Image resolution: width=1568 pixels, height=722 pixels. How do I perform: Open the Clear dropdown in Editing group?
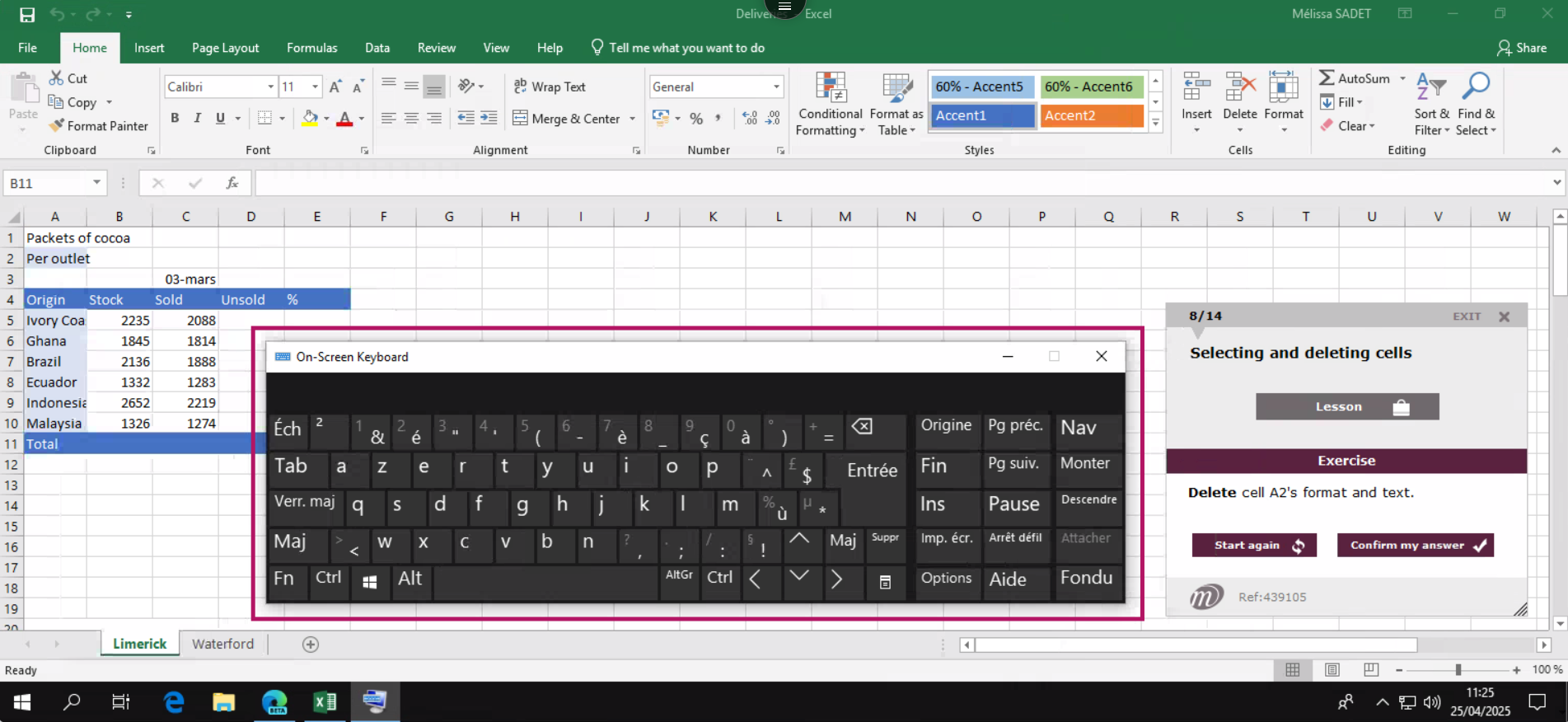tap(1347, 126)
